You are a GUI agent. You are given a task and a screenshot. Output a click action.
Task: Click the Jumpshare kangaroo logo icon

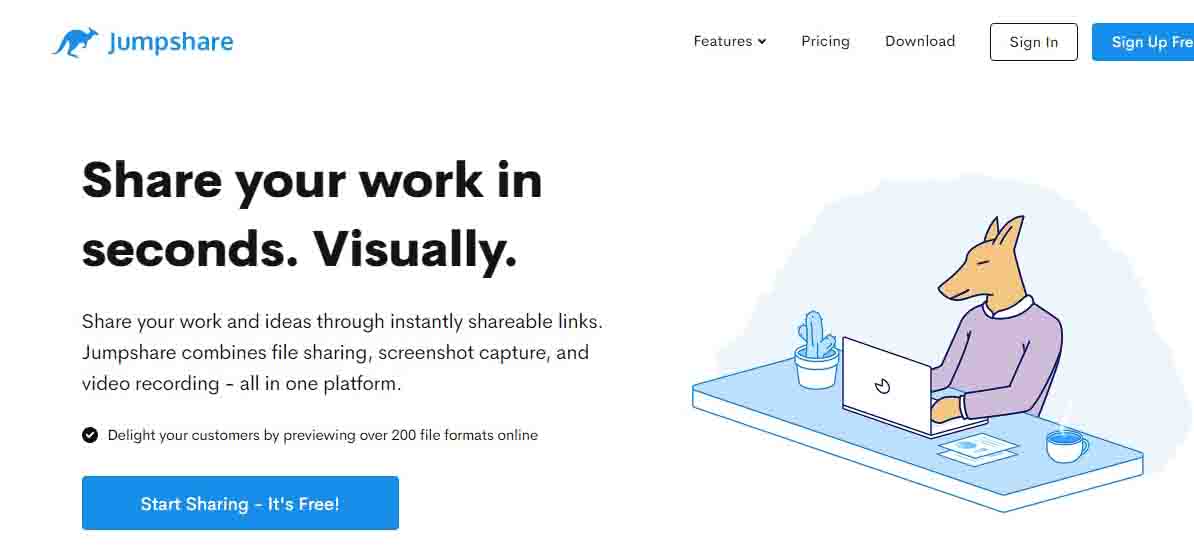pyautogui.click(x=75, y=43)
